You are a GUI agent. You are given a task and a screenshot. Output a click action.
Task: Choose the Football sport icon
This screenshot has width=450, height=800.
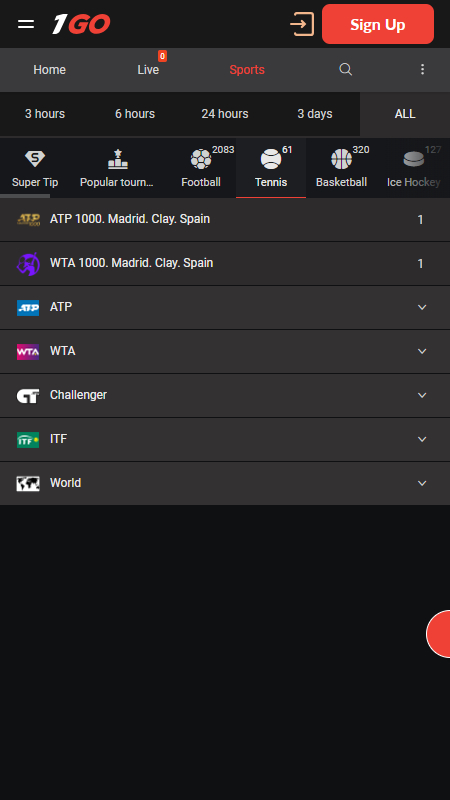(201, 159)
